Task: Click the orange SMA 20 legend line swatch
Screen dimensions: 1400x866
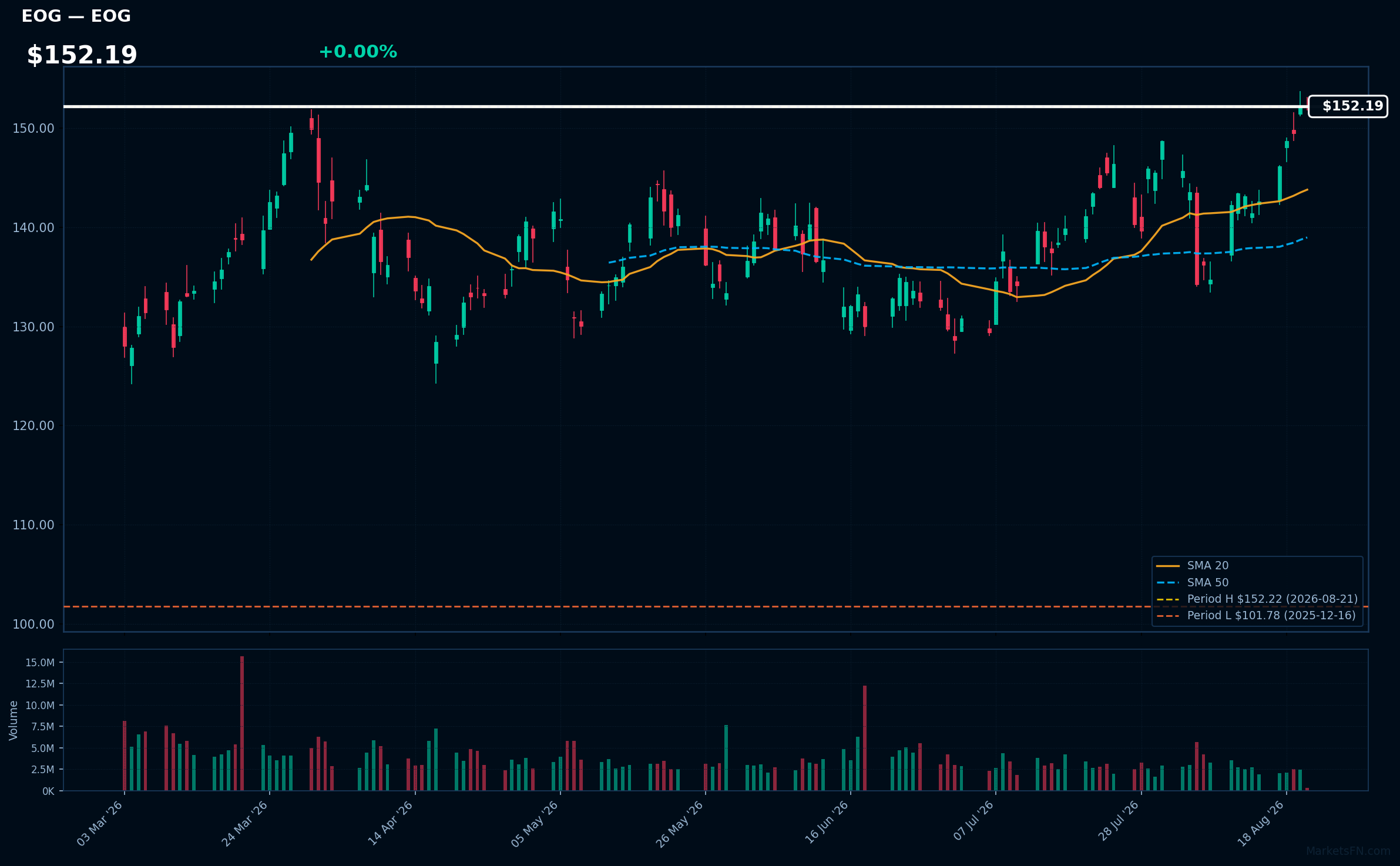Action: tap(1167, 566)
